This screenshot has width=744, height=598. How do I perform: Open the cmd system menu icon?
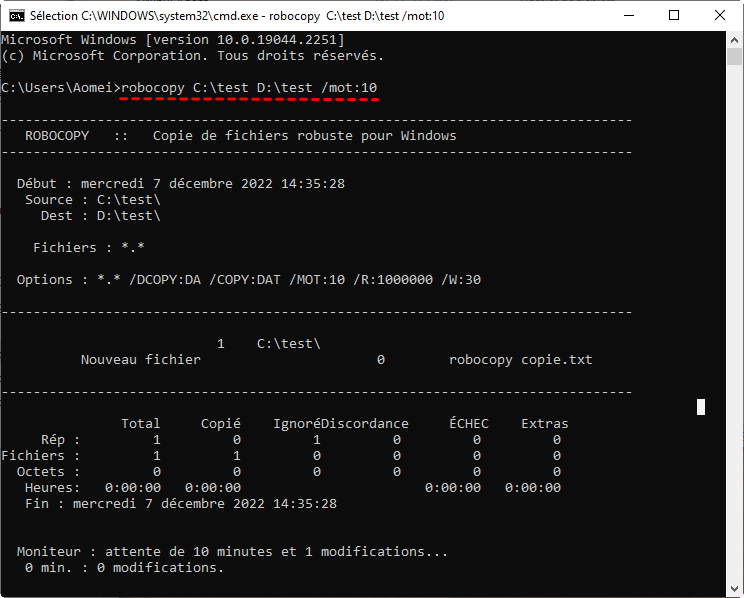[x=17, y=16]
